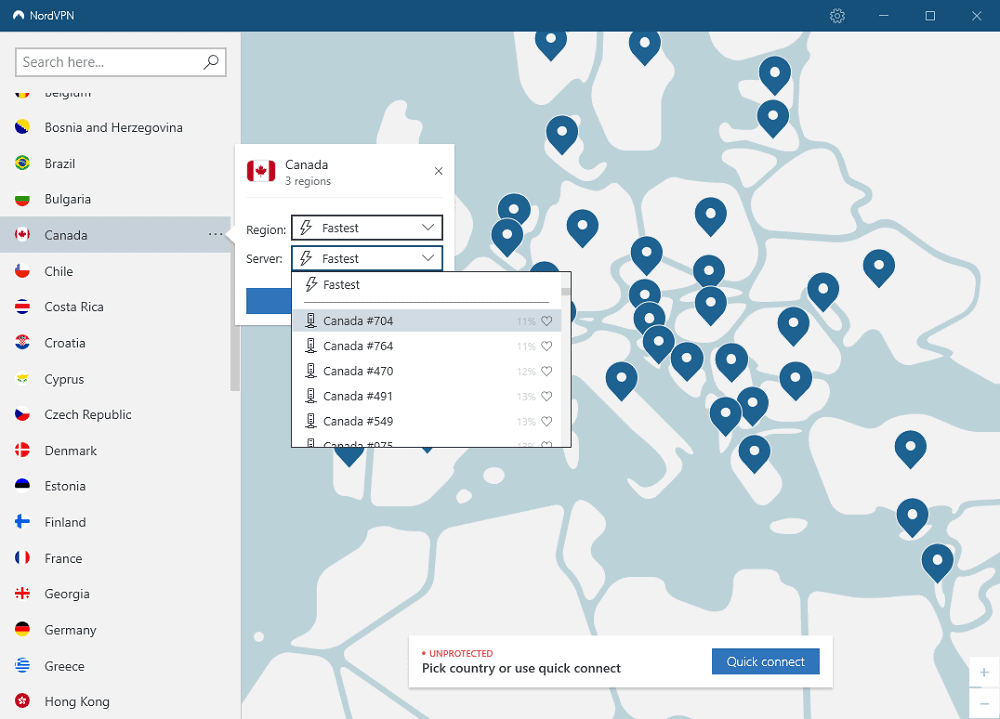Click the Germany flag icon
This screenshot has height=719, width=1000.
(x=22, y=630)
